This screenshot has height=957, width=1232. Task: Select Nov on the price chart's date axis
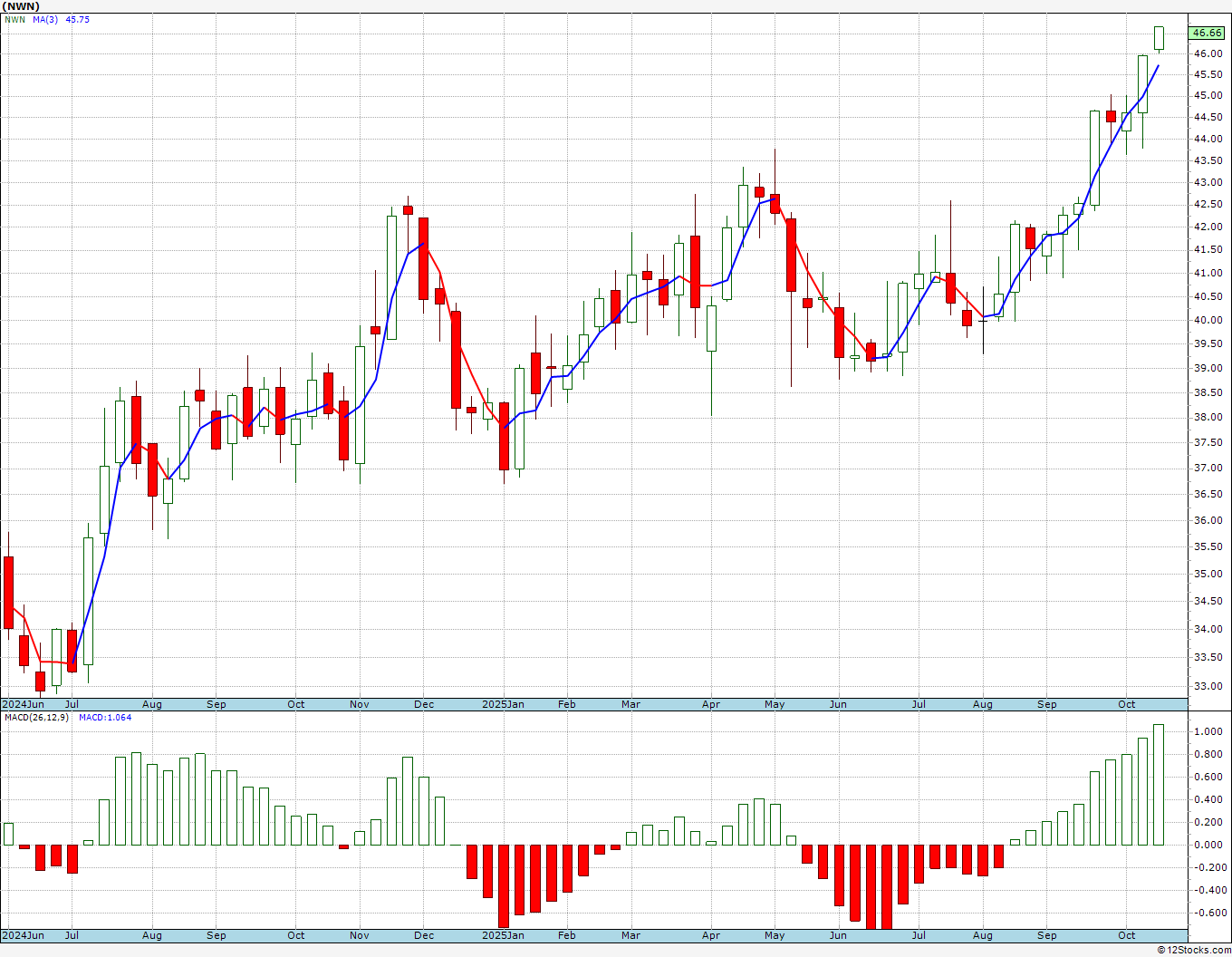pyautogui.click(x=360, y=704)
